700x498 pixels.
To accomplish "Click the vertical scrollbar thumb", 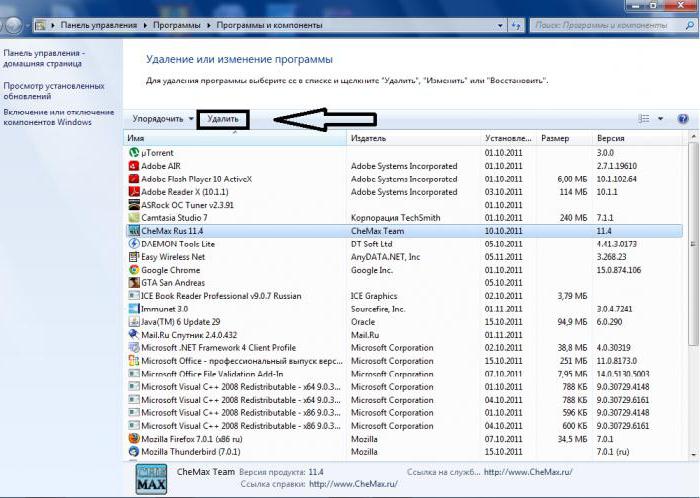I will [692, 244].
